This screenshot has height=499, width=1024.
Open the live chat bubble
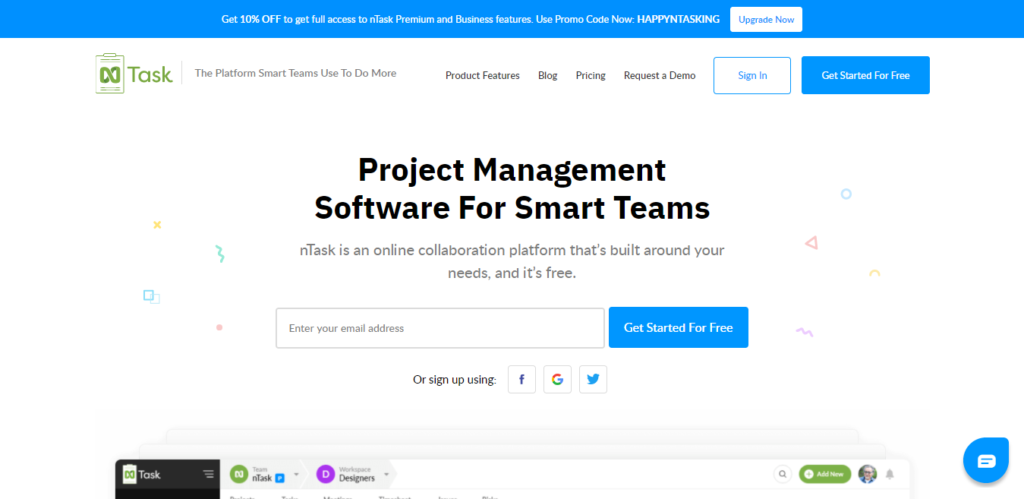(x=986, y=460)
